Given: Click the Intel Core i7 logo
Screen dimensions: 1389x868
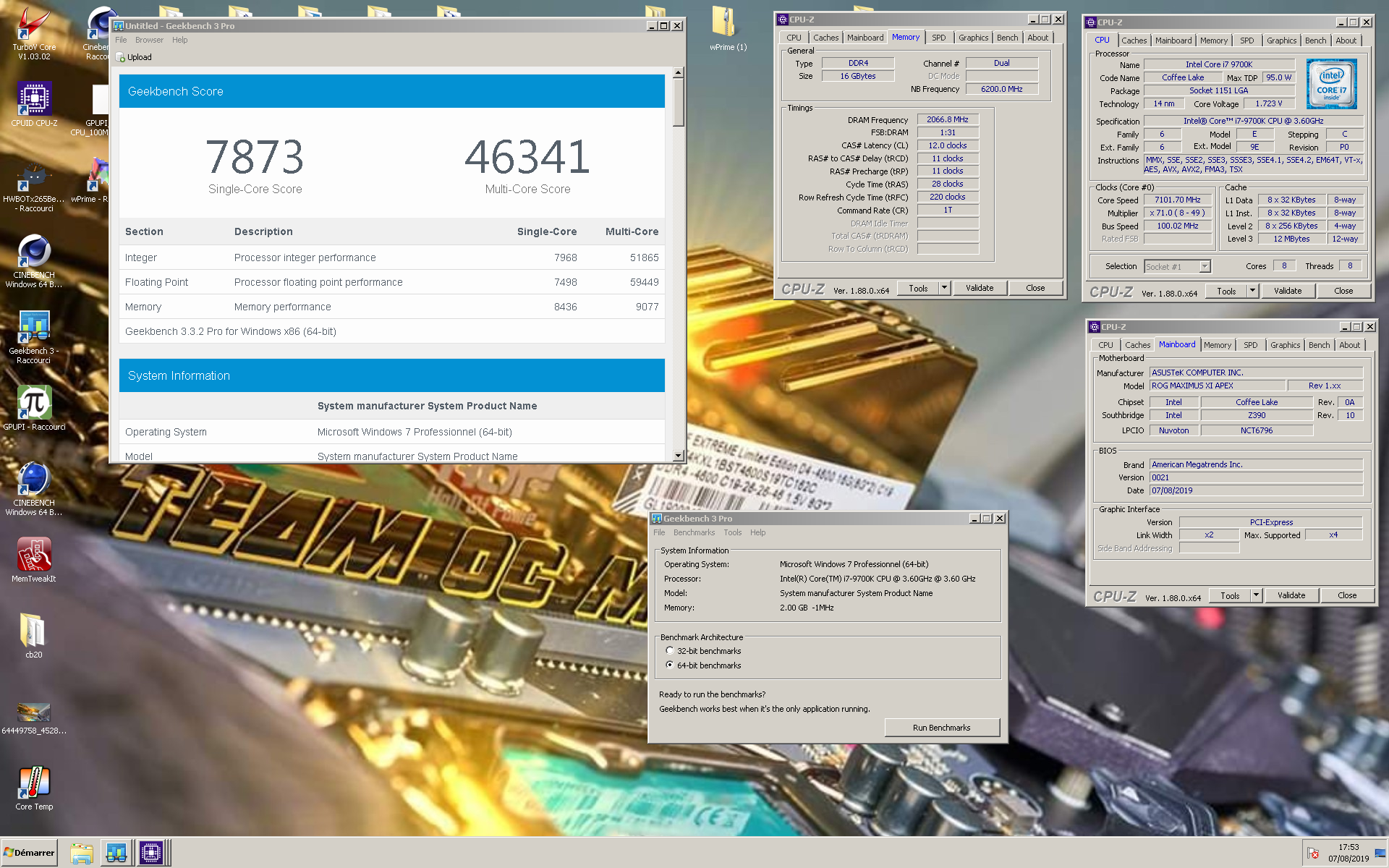Looking at the screenshot, I should (x=1331, y=85).
